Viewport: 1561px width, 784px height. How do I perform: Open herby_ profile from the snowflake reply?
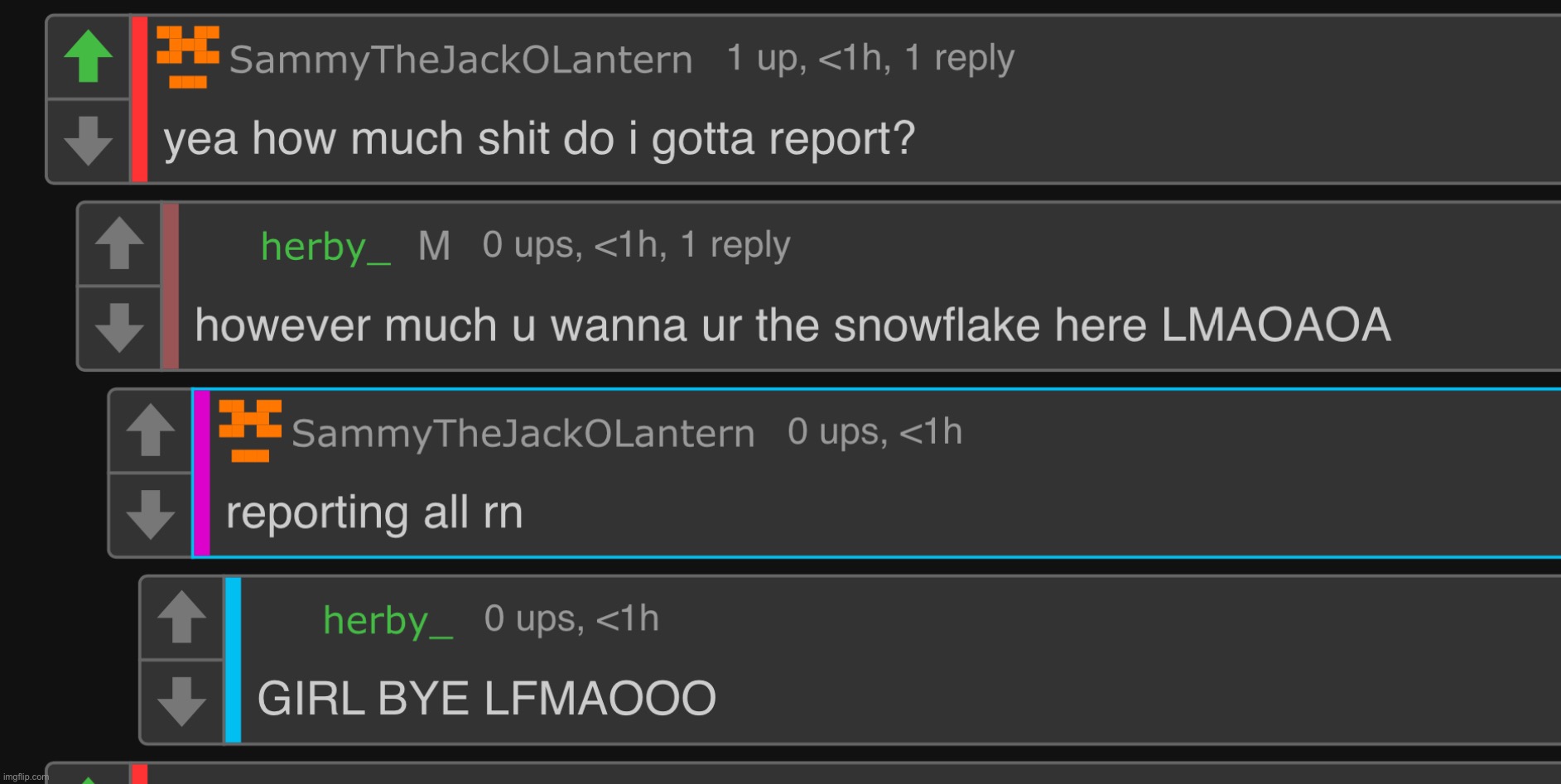[x=325, y=247]
